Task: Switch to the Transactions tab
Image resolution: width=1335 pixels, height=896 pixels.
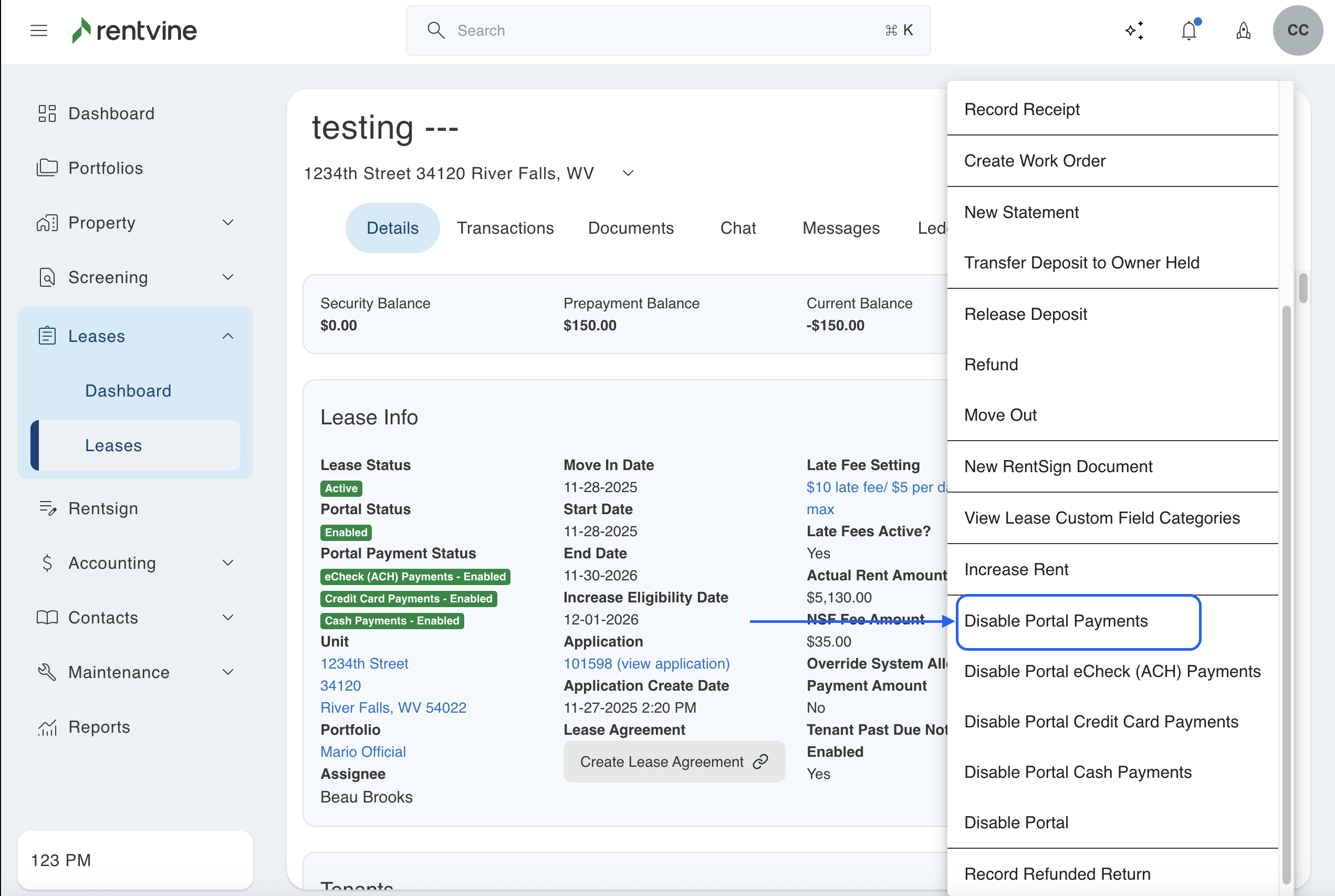Action: coord(505,228)
